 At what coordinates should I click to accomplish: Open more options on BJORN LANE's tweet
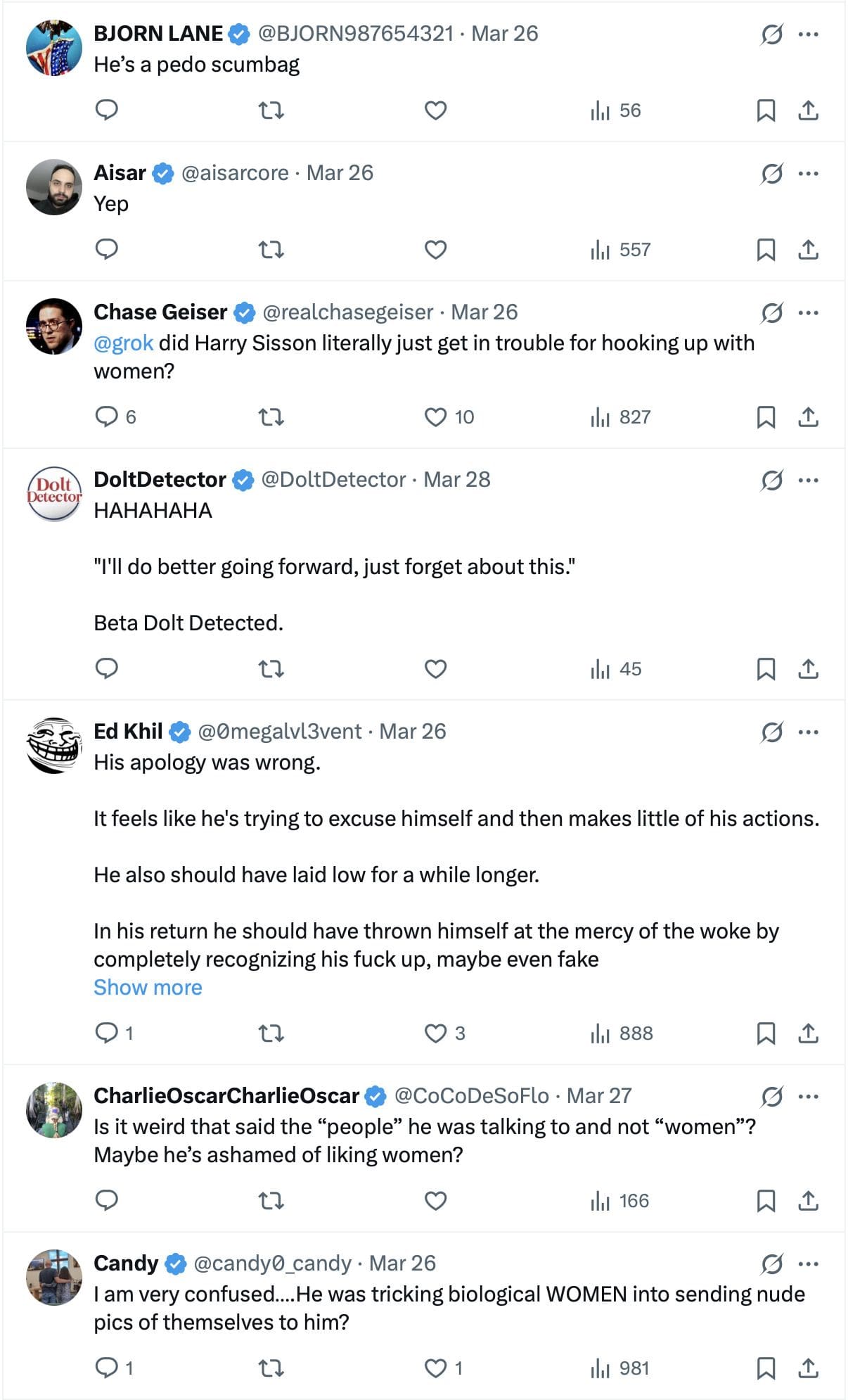click(x=809, y=34)
